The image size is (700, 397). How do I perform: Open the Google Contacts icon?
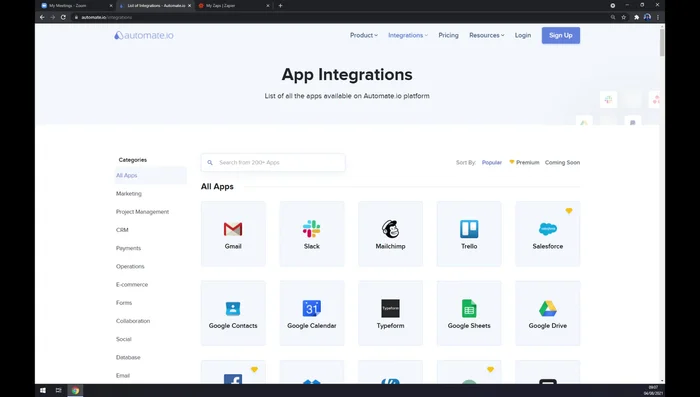[x=233, y=308]
